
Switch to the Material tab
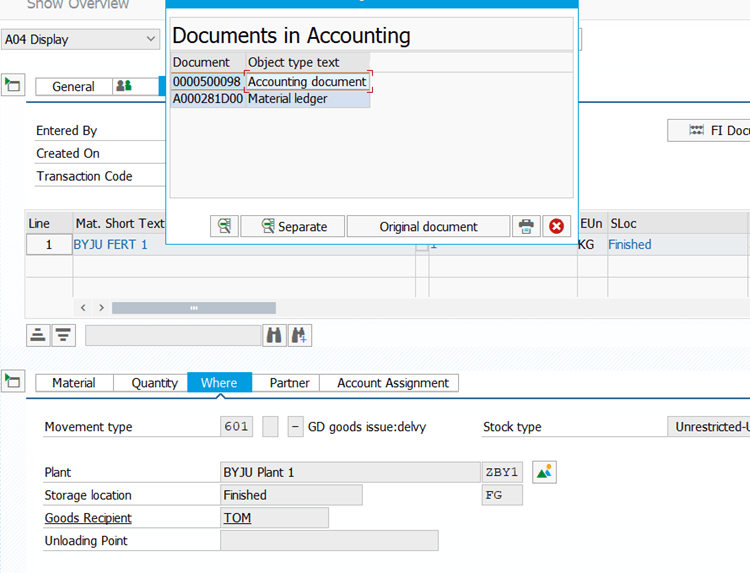click(74, 383)
